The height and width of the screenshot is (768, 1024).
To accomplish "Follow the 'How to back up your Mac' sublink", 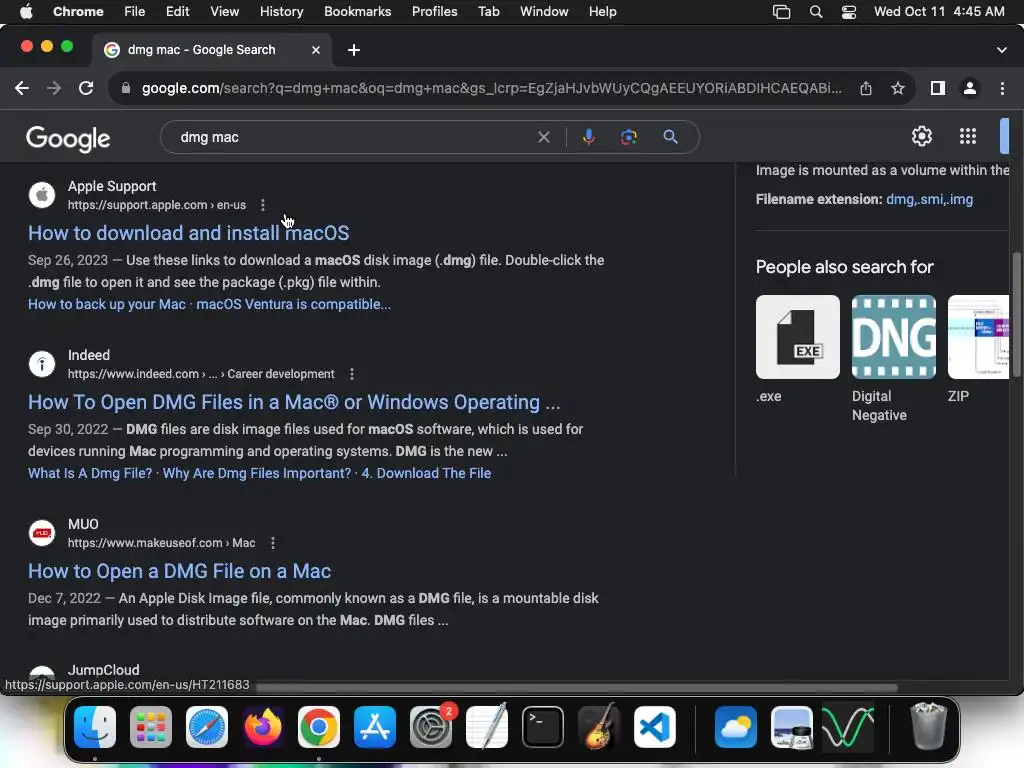I will [106, 304].
